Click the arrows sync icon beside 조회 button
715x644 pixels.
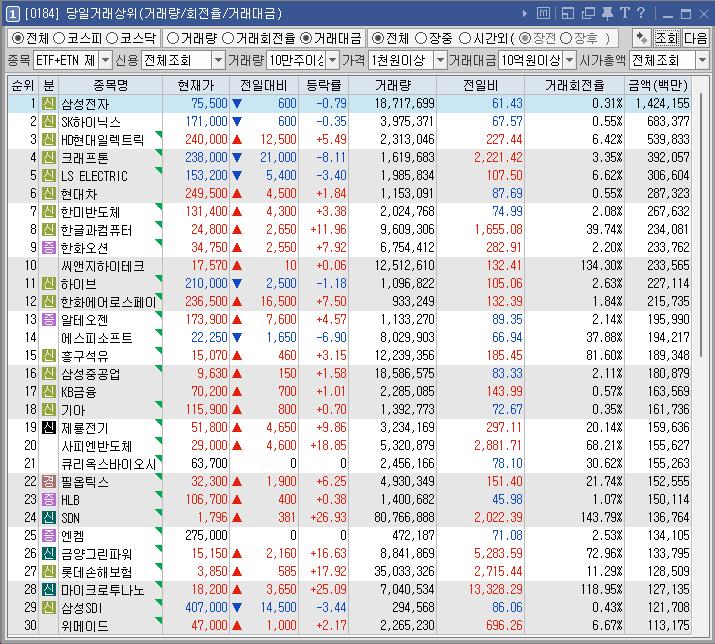tap(642, 38)
